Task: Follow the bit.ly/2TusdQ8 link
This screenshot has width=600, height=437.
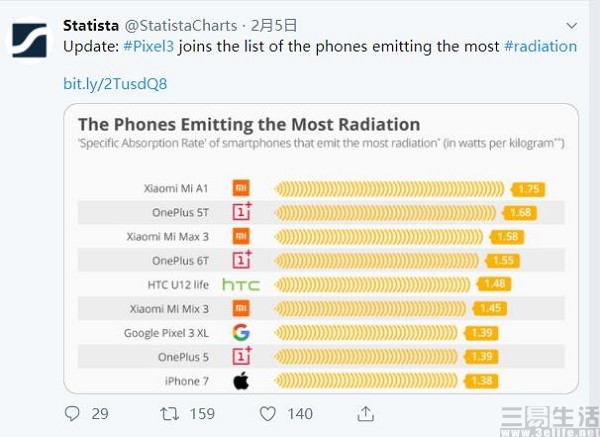Action: tap(115, 83)
